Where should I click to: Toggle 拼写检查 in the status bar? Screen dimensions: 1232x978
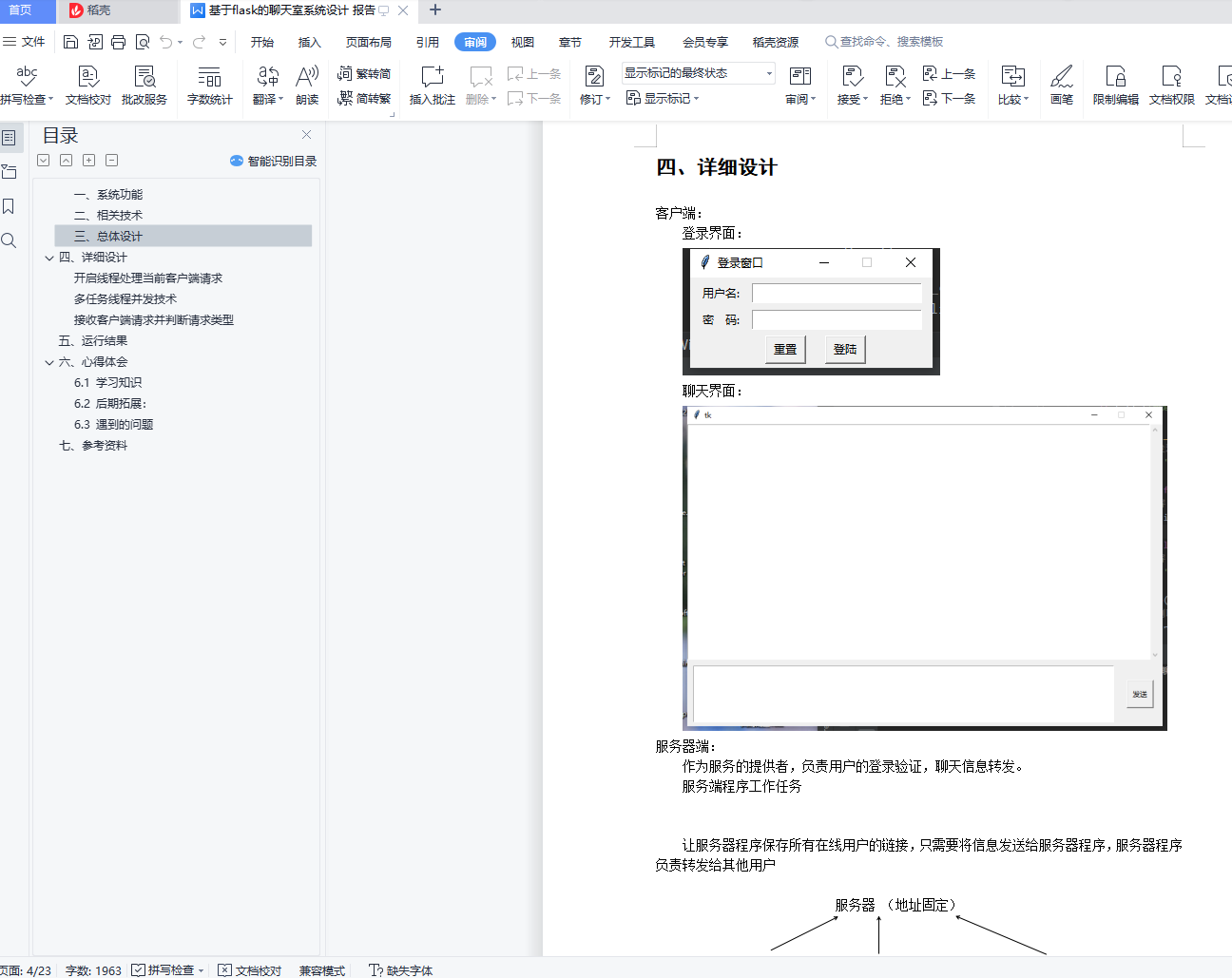click(x=168, y=970)
